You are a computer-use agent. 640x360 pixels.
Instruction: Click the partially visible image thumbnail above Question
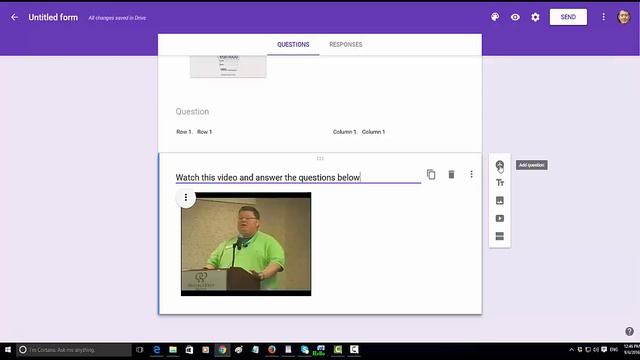(x=228, y=66)
